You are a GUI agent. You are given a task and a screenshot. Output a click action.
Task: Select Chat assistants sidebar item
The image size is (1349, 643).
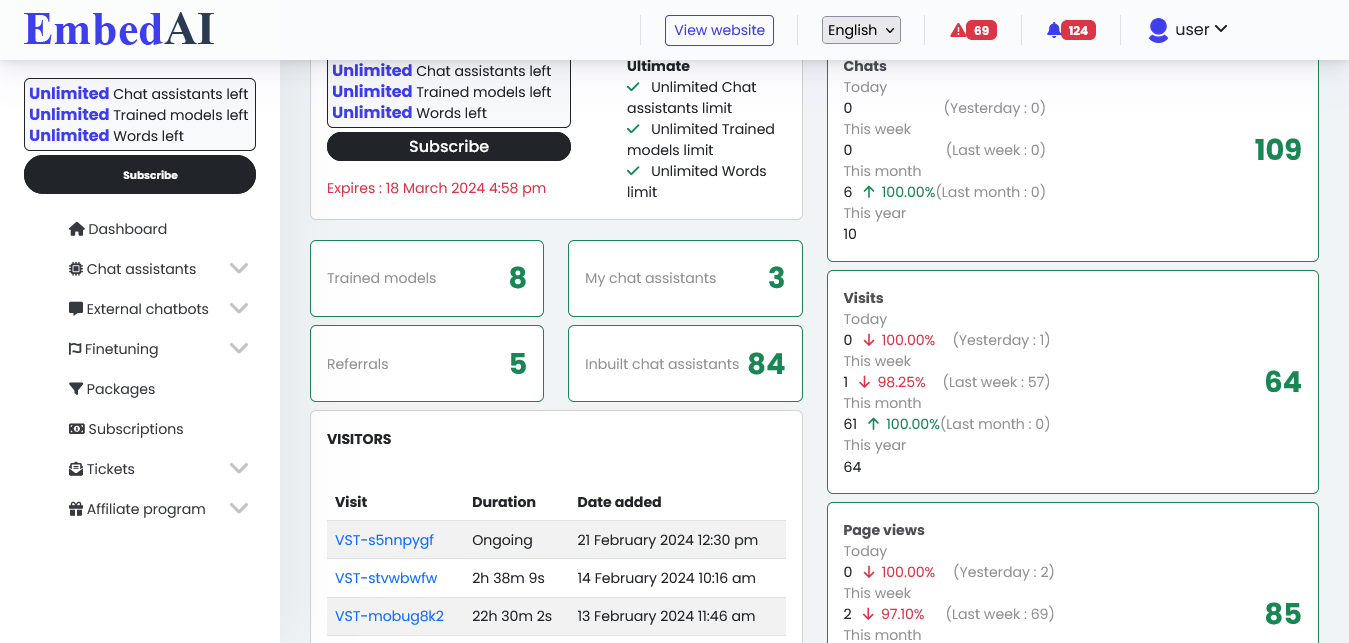tap(141, 269)
